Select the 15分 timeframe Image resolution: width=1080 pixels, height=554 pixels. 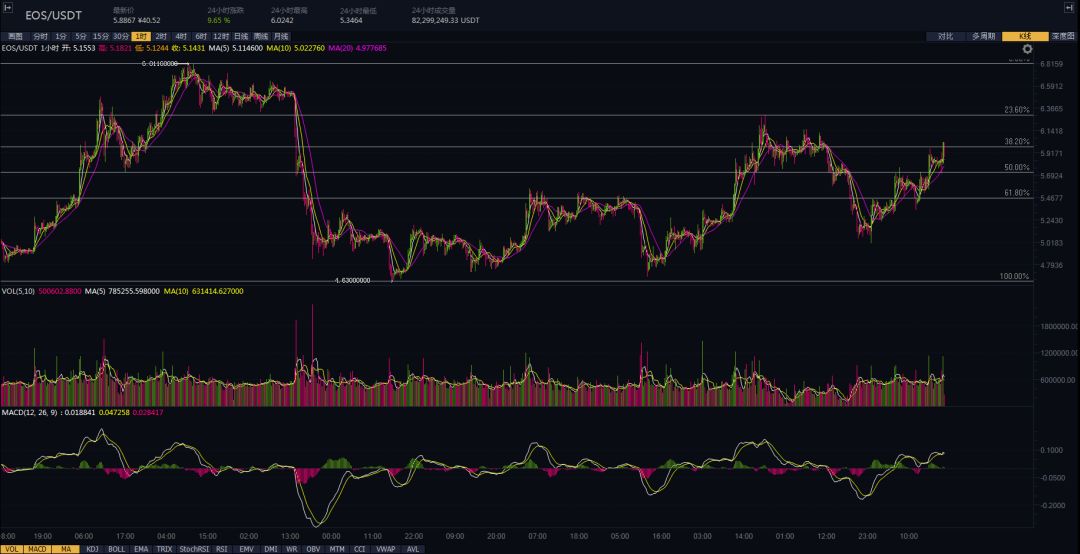tap(101, 36)
